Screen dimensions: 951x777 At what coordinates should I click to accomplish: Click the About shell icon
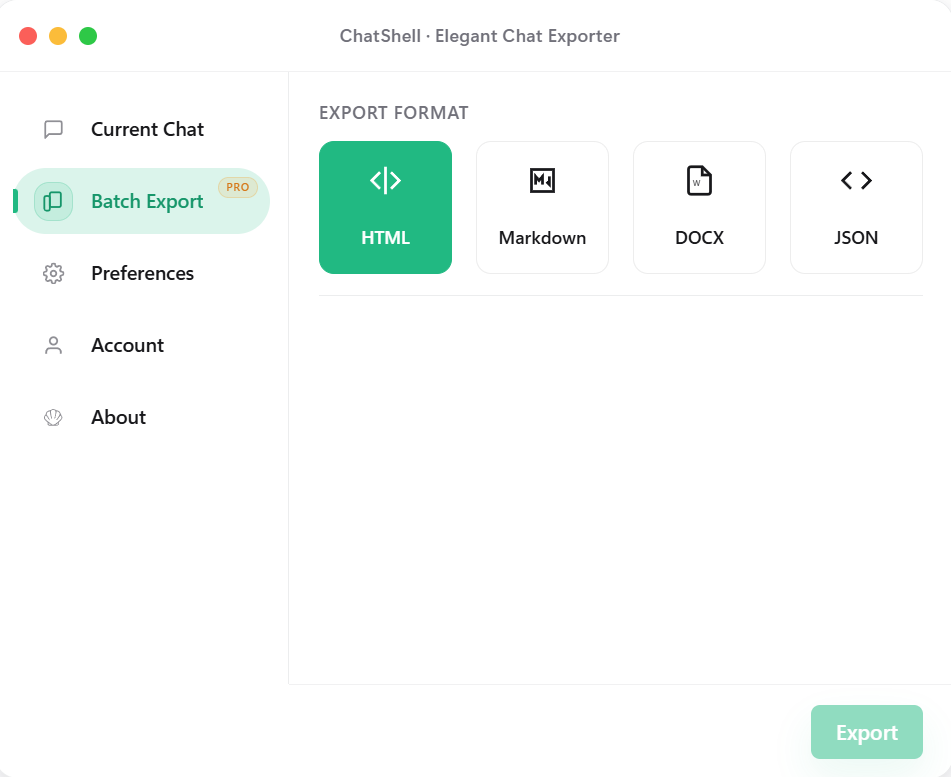click(53, 417)
